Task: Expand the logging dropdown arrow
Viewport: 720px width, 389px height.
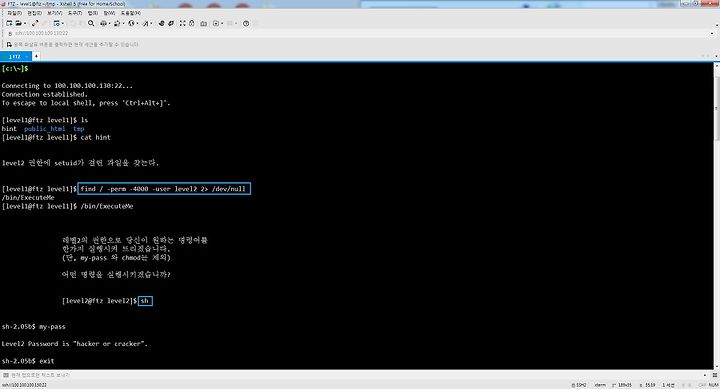Action: pos(222,23)
